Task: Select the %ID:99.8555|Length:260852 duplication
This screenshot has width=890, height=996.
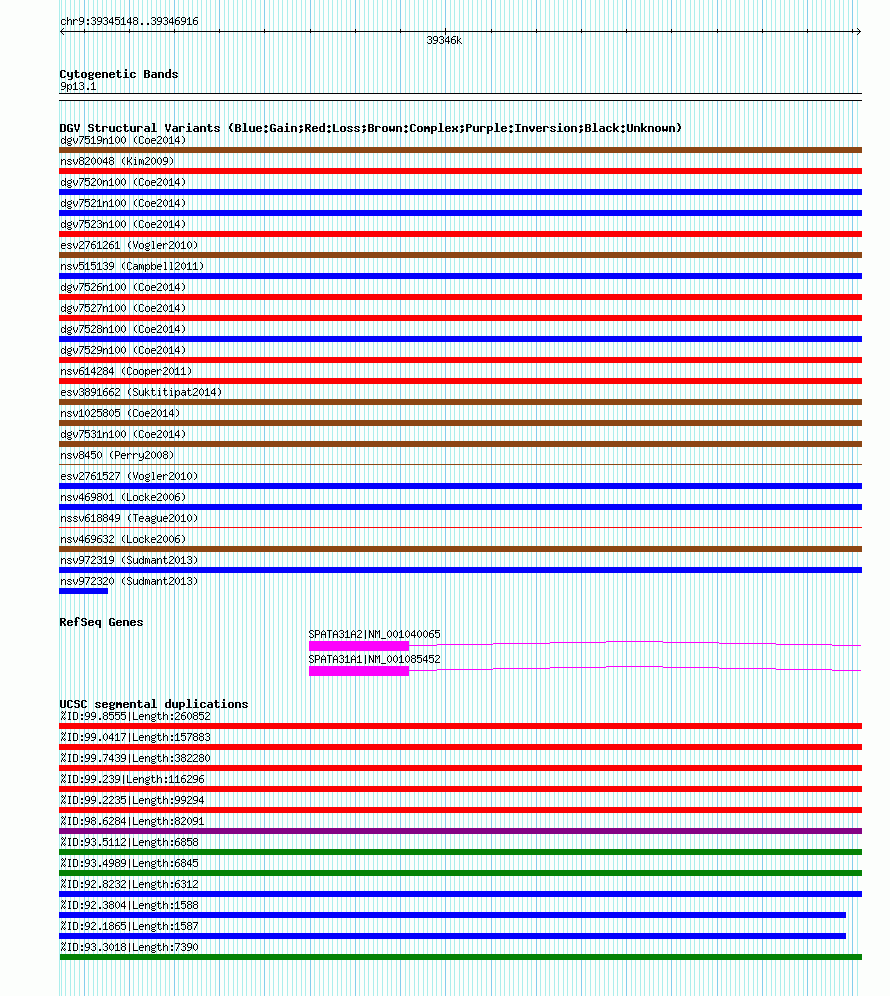Action: [135, 716]
